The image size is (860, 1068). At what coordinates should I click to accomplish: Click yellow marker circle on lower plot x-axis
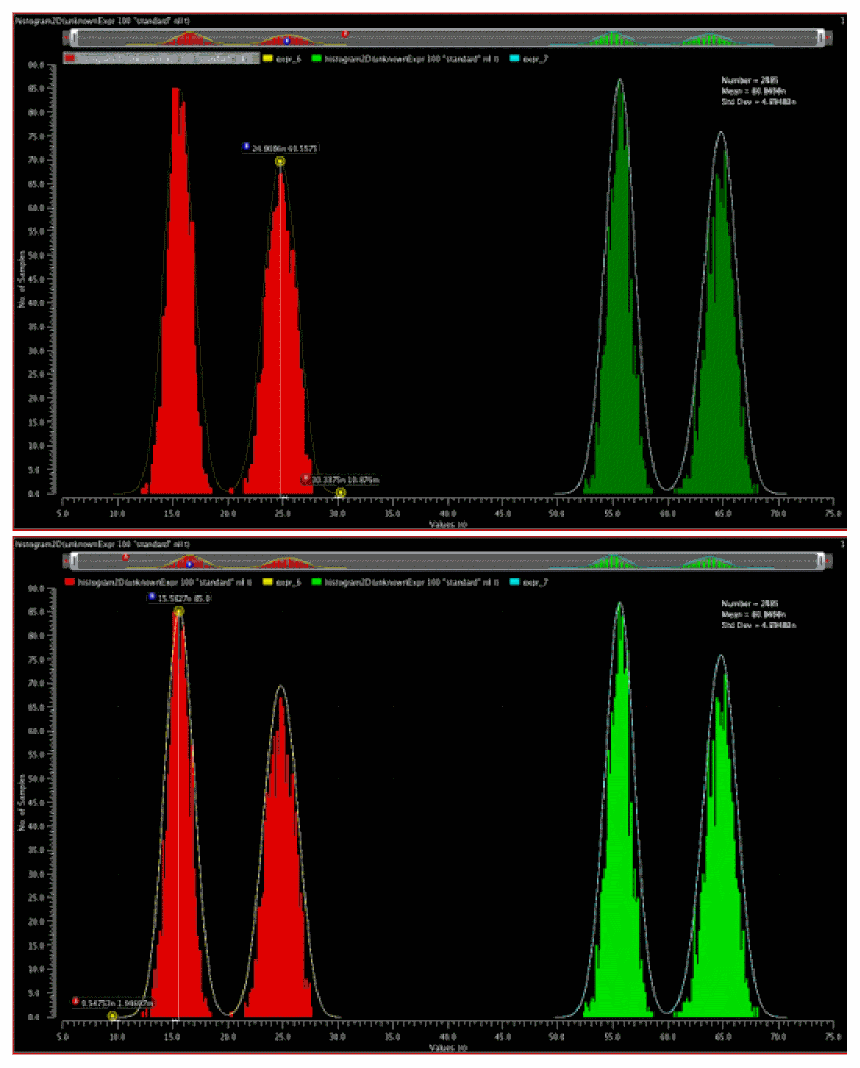tap(112, 1016)
